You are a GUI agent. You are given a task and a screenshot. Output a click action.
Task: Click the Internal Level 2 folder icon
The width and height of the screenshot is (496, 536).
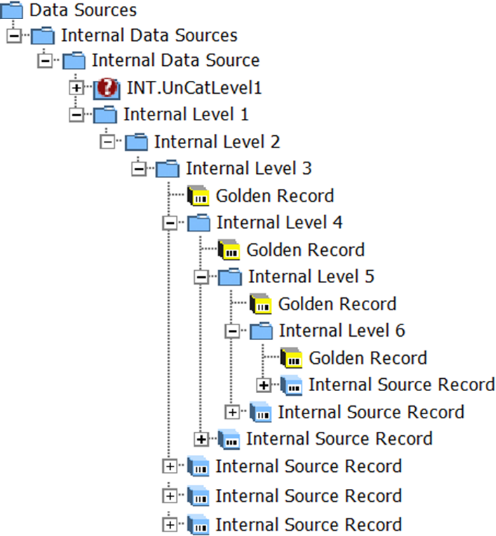(136, 142)
